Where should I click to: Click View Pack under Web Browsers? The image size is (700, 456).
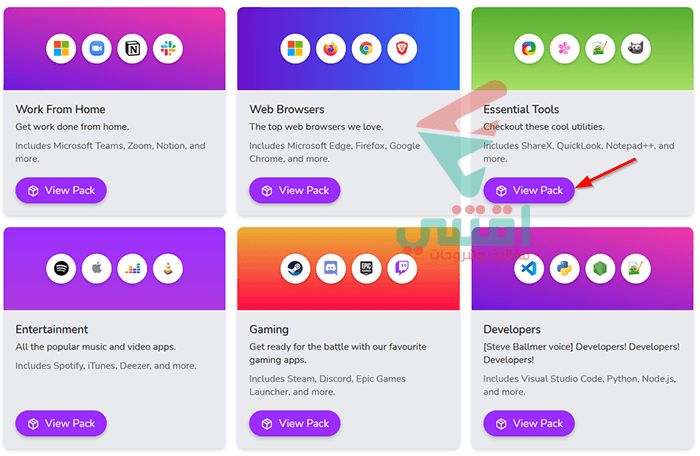[295, 190]
